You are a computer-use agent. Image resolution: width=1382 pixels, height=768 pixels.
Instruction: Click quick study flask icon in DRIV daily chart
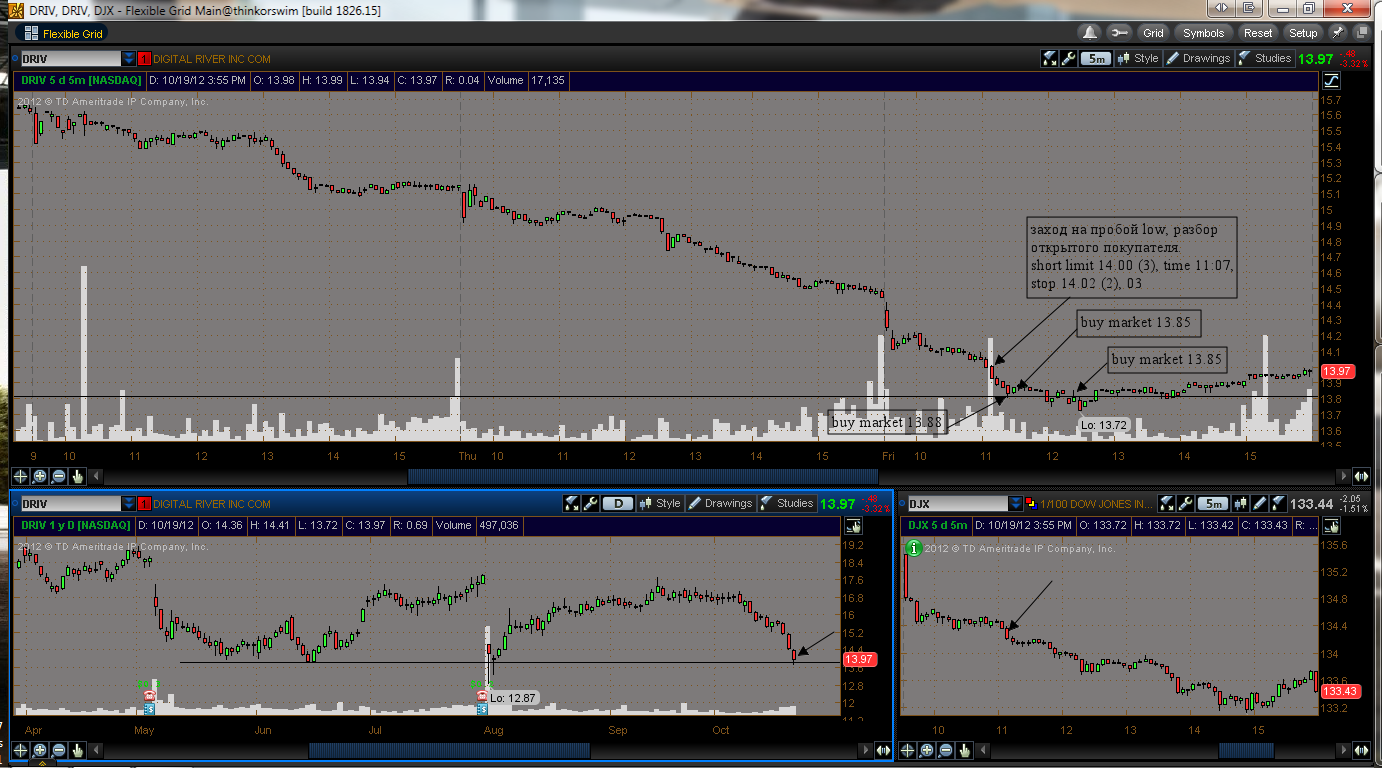[572, 503]
